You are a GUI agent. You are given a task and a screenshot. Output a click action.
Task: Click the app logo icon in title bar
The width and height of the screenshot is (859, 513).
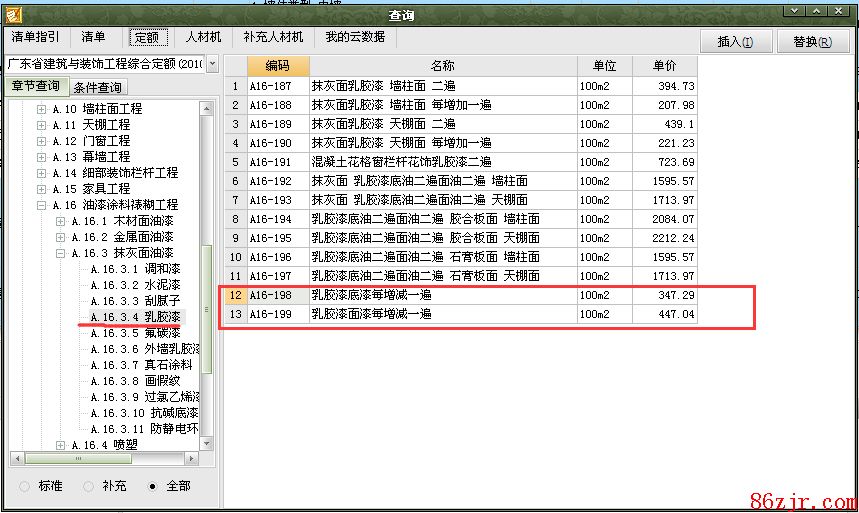(13, 15)
